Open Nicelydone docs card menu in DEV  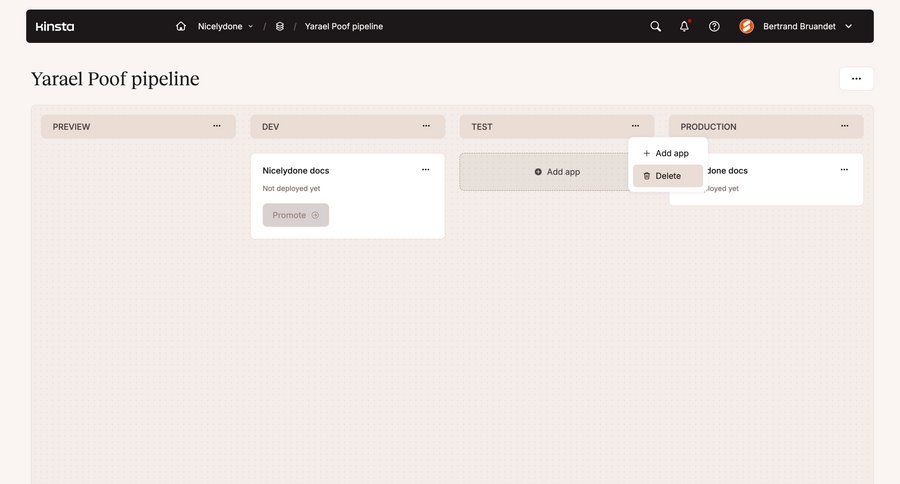[425, 170]
